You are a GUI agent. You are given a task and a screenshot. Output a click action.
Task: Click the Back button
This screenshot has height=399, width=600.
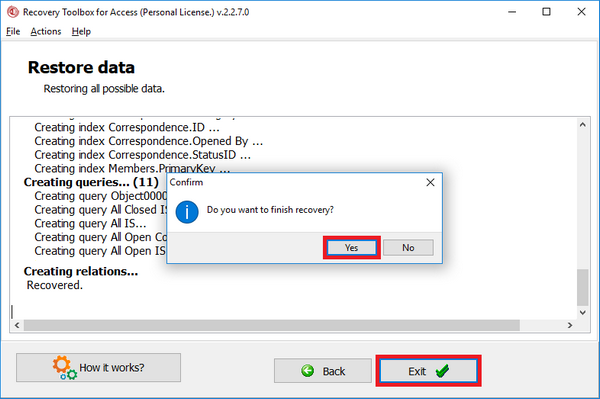point(323,371)
